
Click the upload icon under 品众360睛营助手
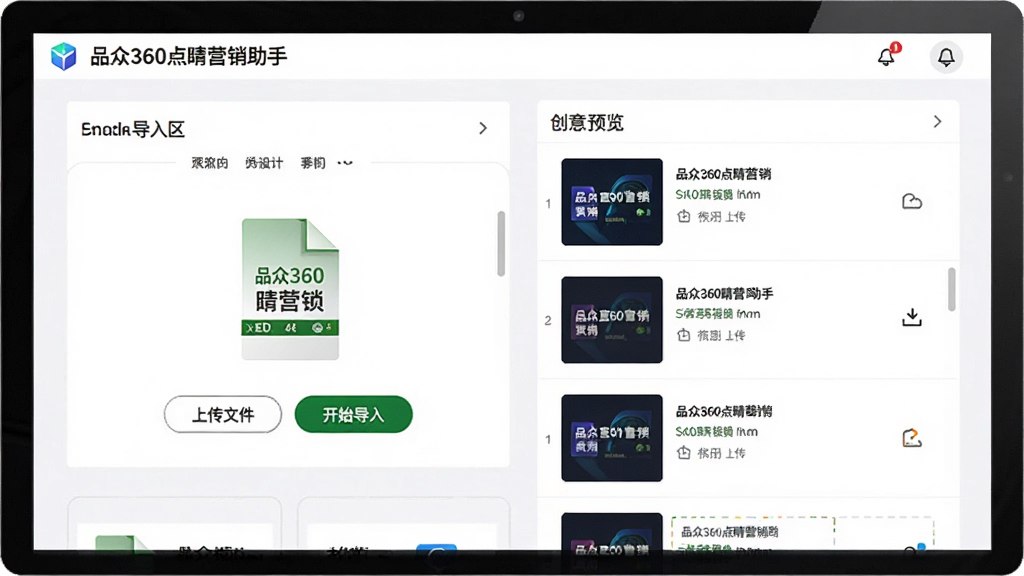(684, 335)
